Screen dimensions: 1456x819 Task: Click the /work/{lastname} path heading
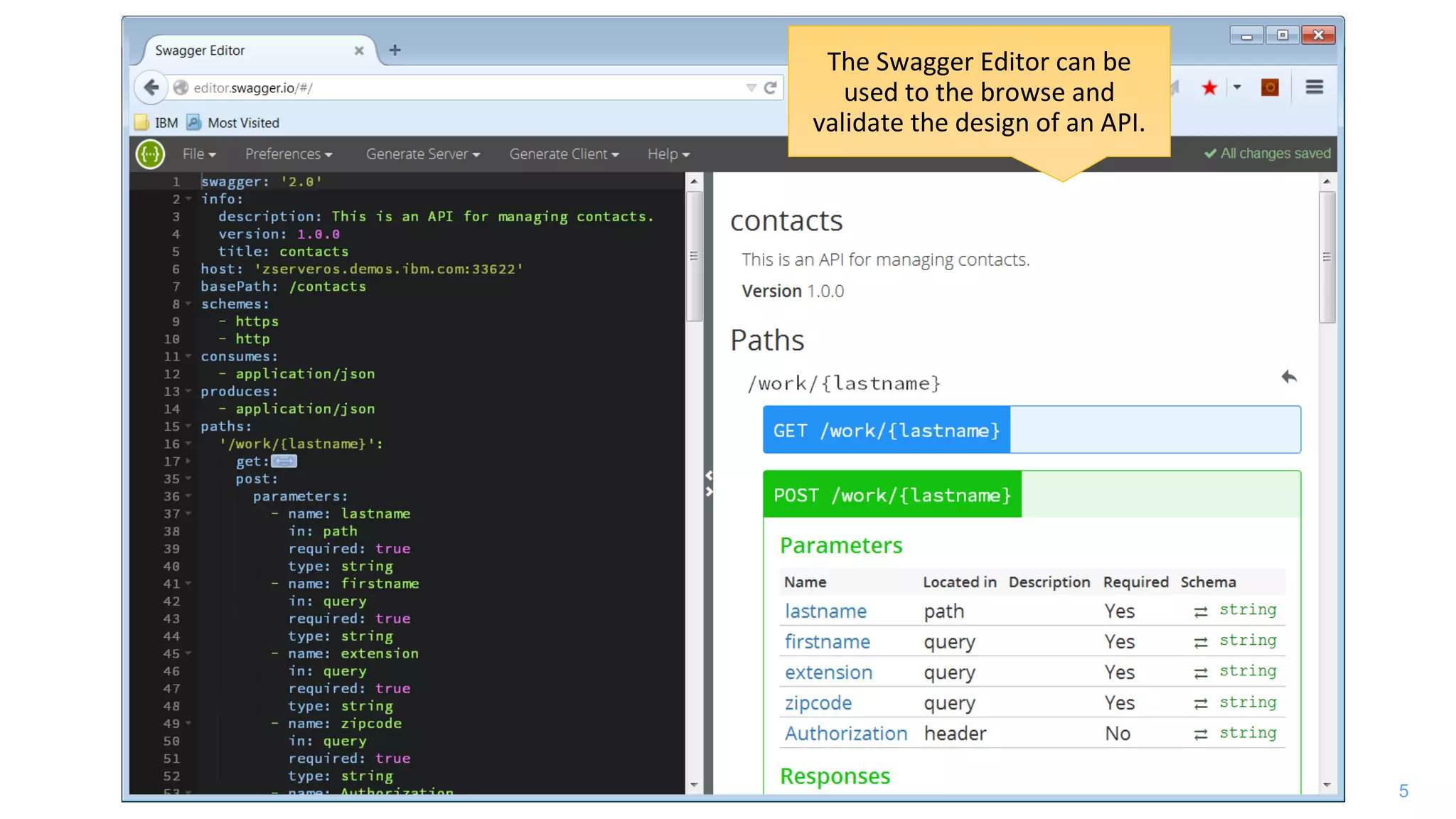pos(844,383)
